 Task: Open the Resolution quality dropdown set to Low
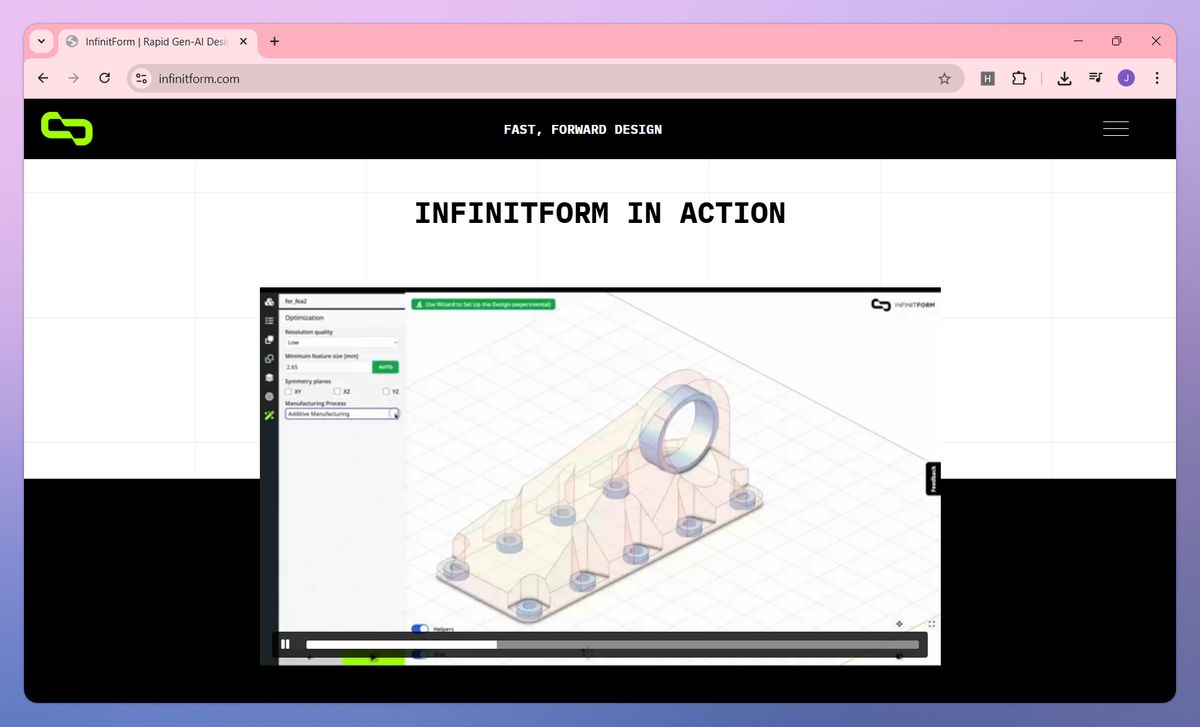342,342
